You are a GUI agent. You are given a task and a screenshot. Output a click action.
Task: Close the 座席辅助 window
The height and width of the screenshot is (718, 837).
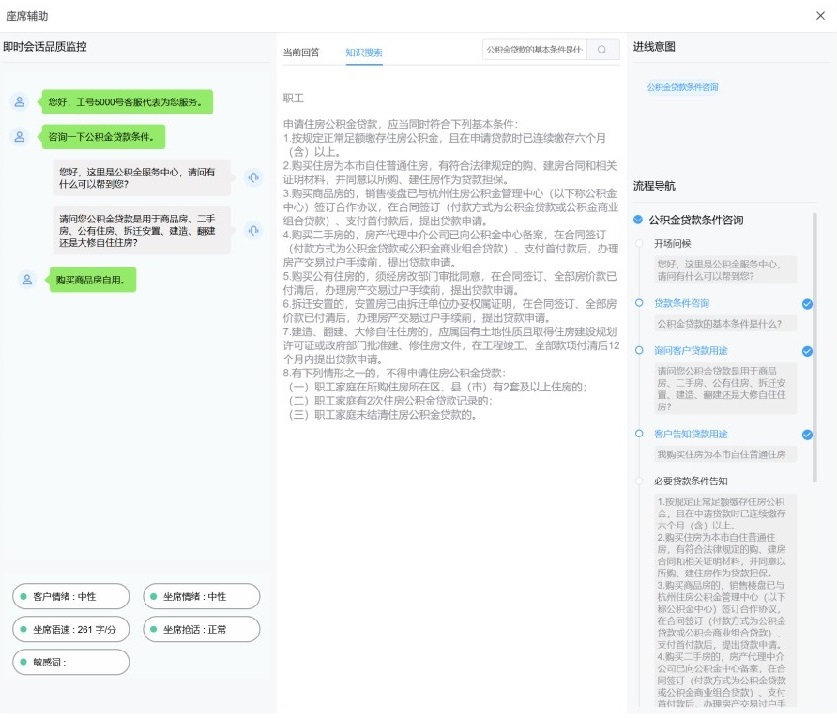(x=820, y=16)
